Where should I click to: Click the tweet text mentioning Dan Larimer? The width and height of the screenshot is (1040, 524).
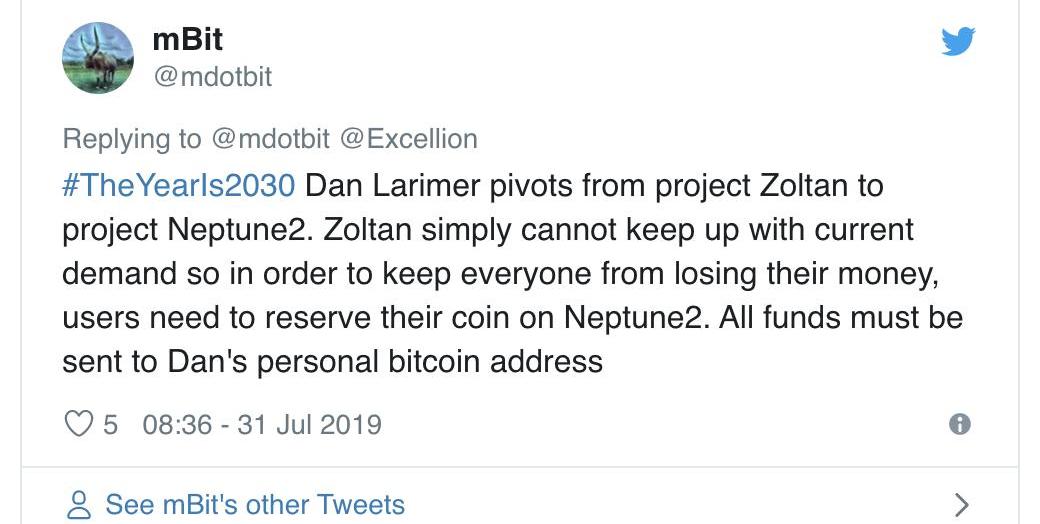[511, 273]
